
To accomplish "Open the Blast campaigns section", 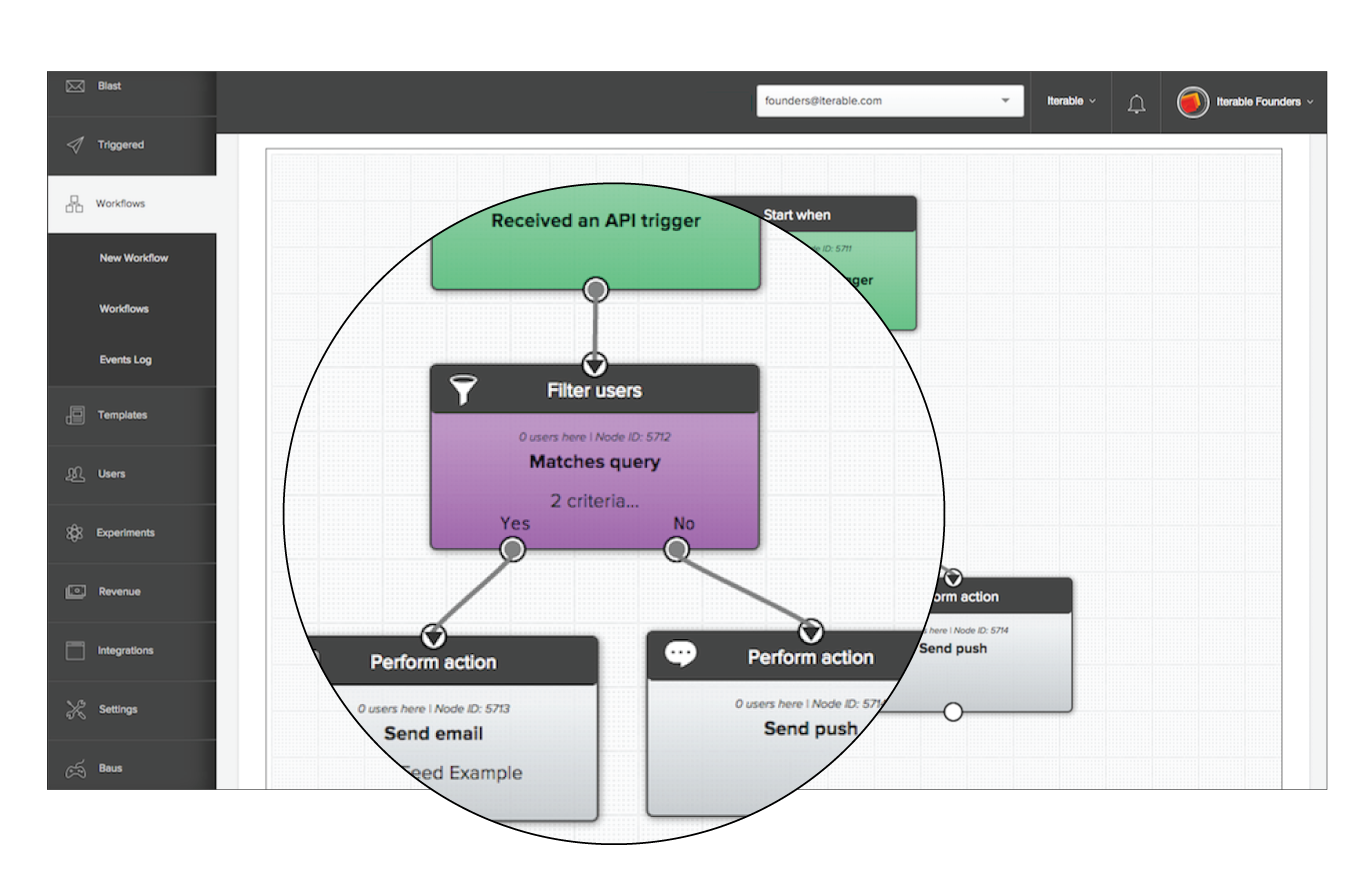I will (131, 87).
